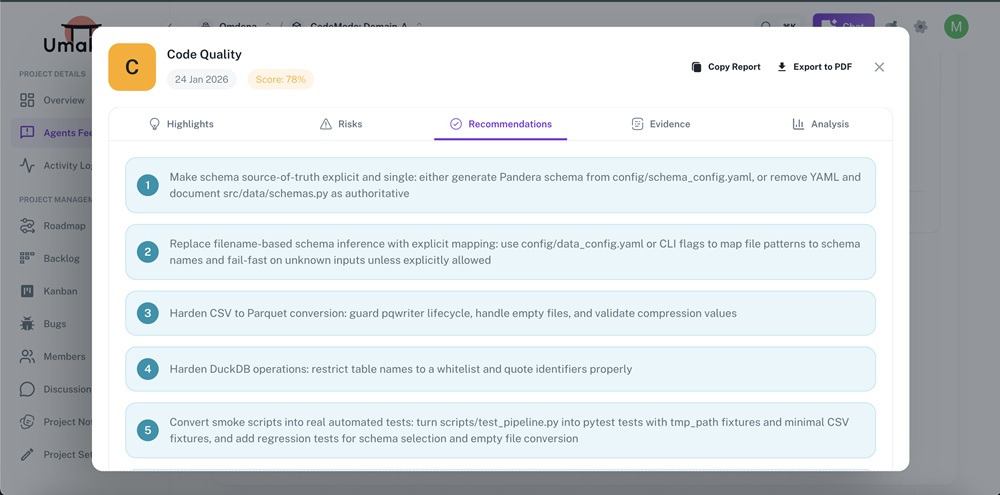Close the Code Quality report dialog
Image resolution: width=1000 pixels, height=495 pixels.
click(x=879, y=67)
